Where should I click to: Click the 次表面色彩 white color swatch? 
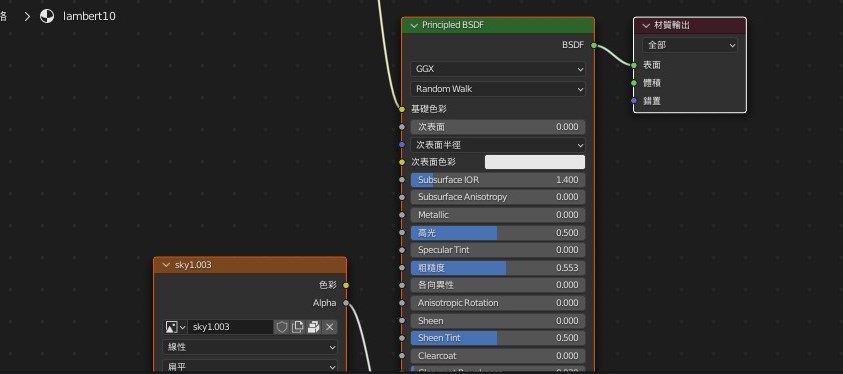coord(535,162)
